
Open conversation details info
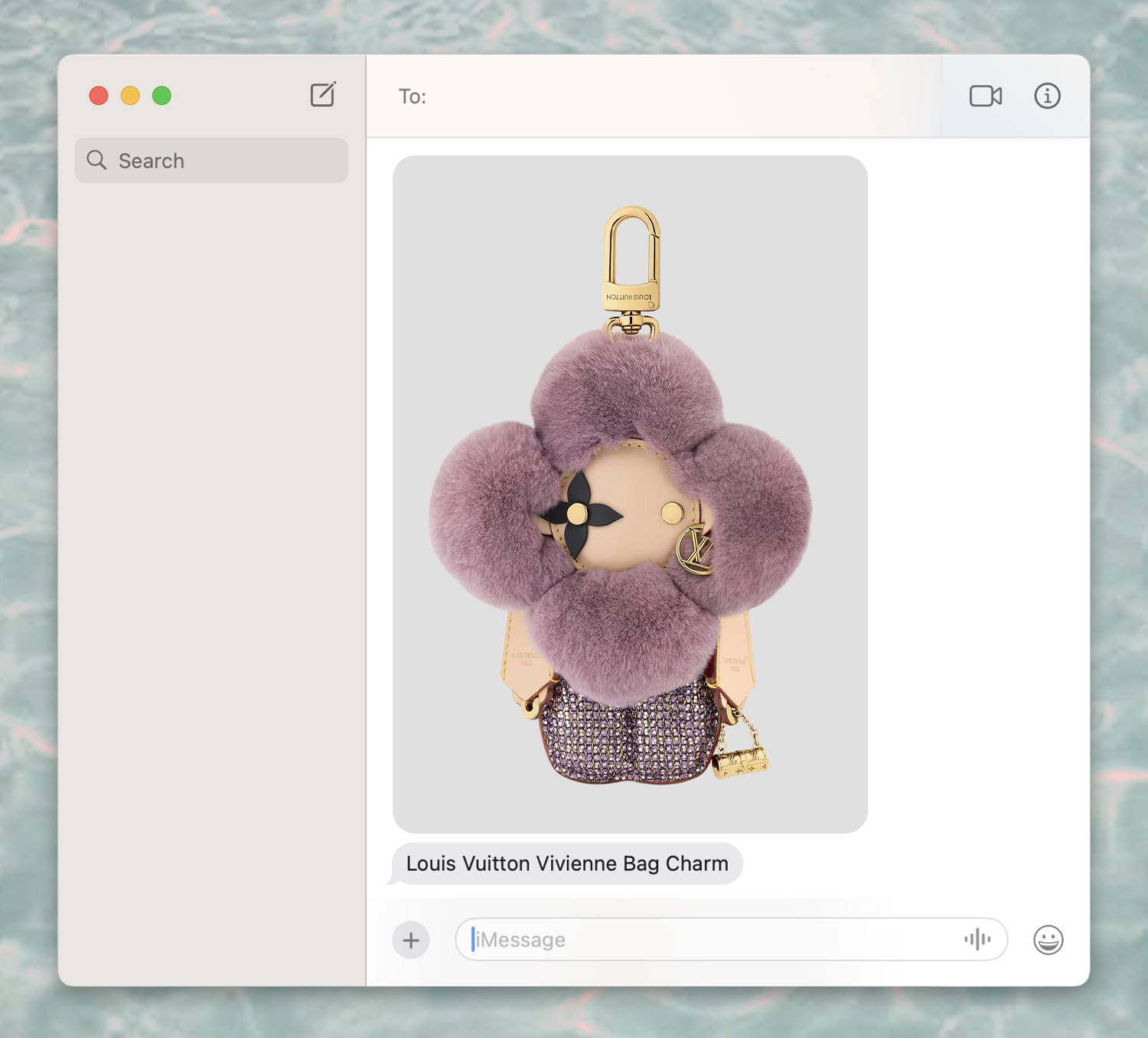pos(1047,96)
